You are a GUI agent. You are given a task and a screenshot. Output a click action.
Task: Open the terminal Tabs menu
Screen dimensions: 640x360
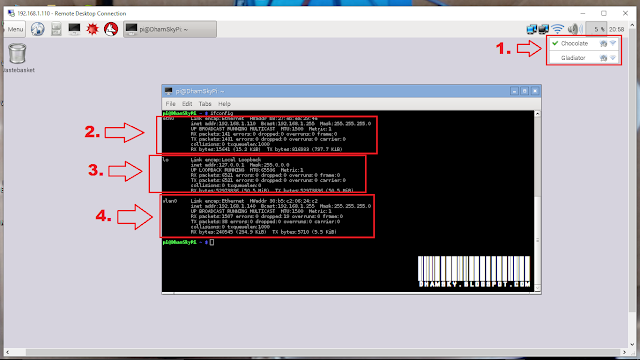pyautogui.click(x=205, y=104)
